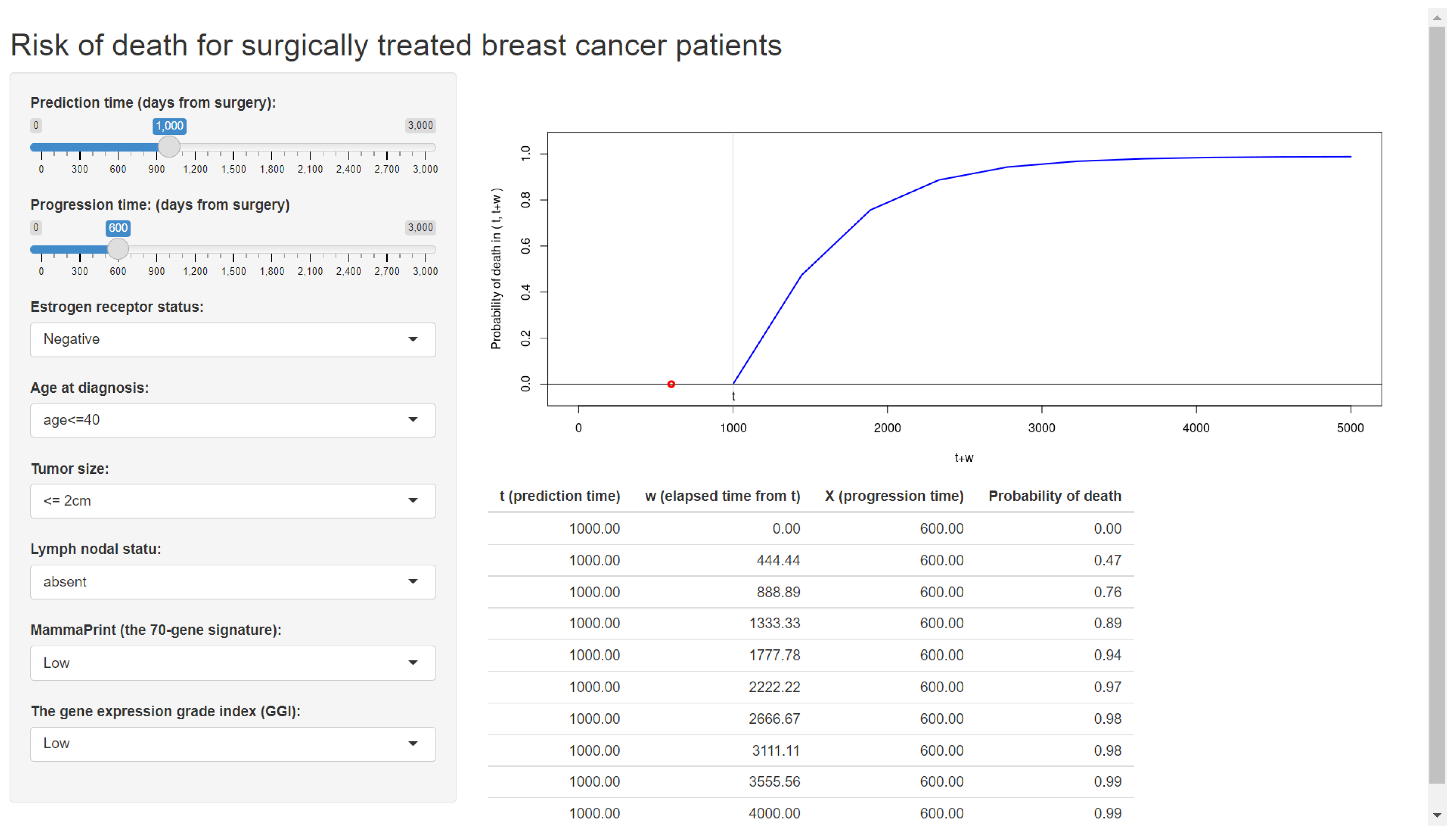Expand the MammaPrint 70-gene signature dropdown

point(232,663)
